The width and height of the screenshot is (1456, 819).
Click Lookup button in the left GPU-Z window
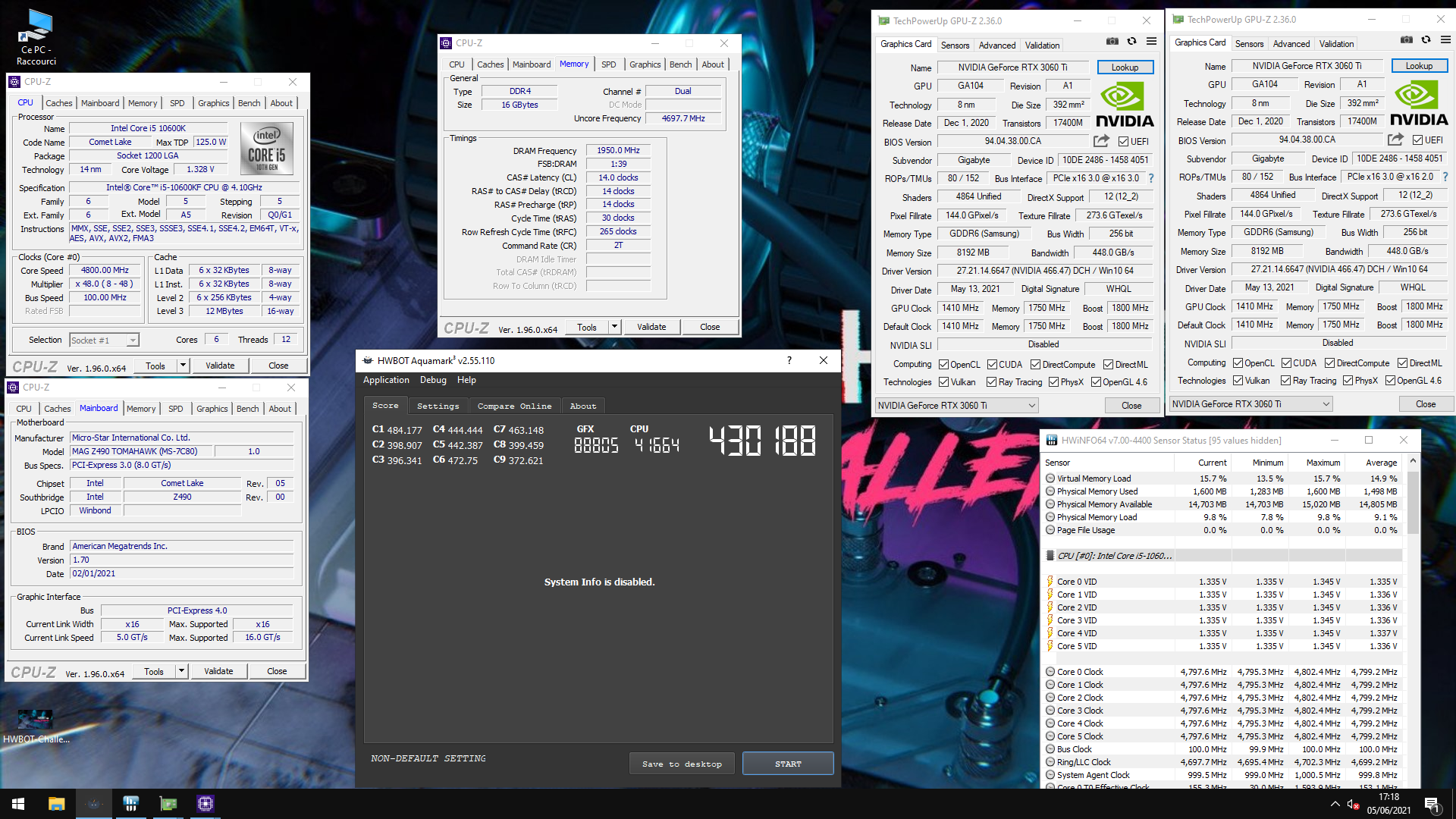(x=1125, y=67)
